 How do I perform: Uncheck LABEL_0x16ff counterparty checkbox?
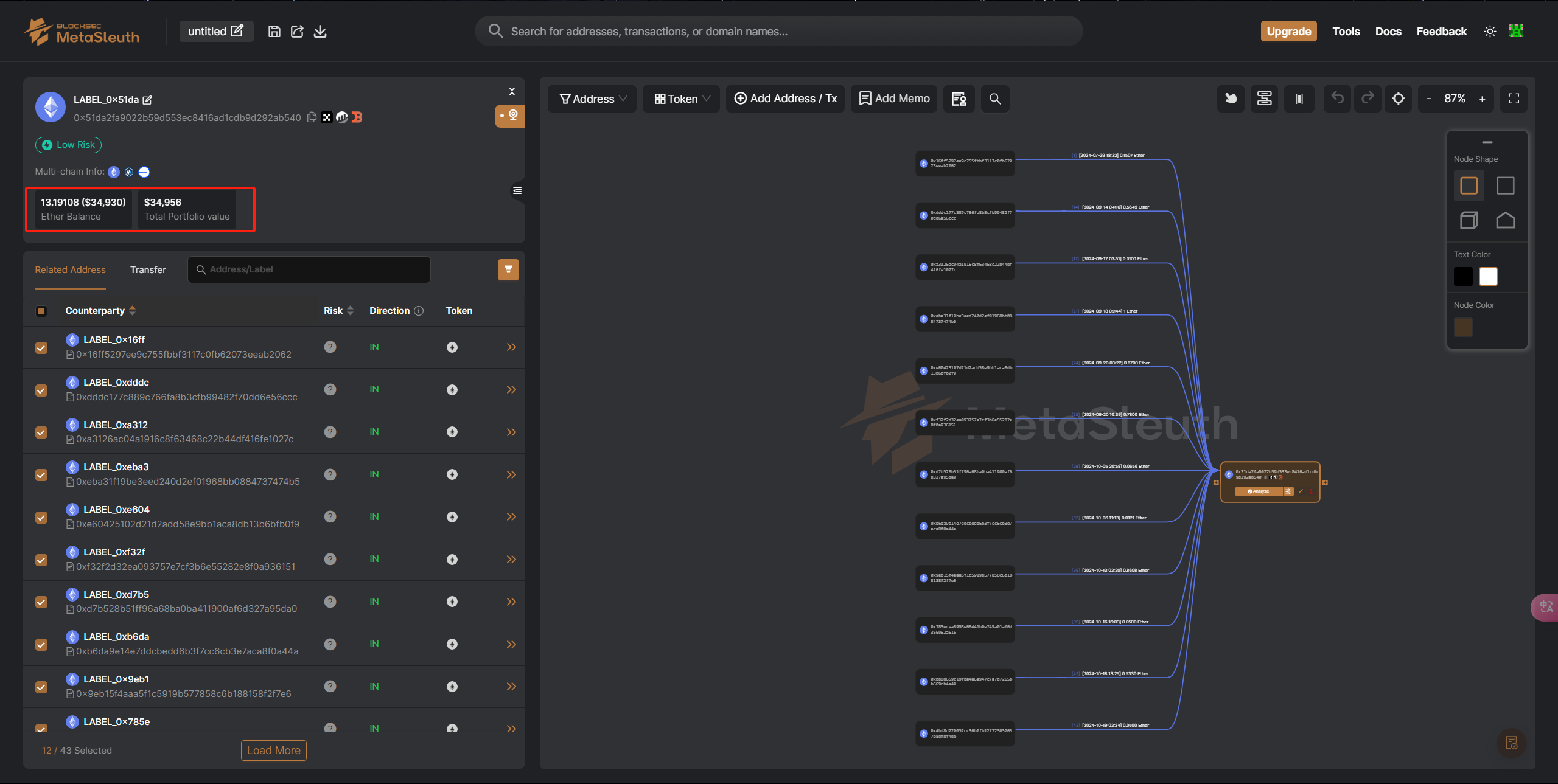pos(41,347)
